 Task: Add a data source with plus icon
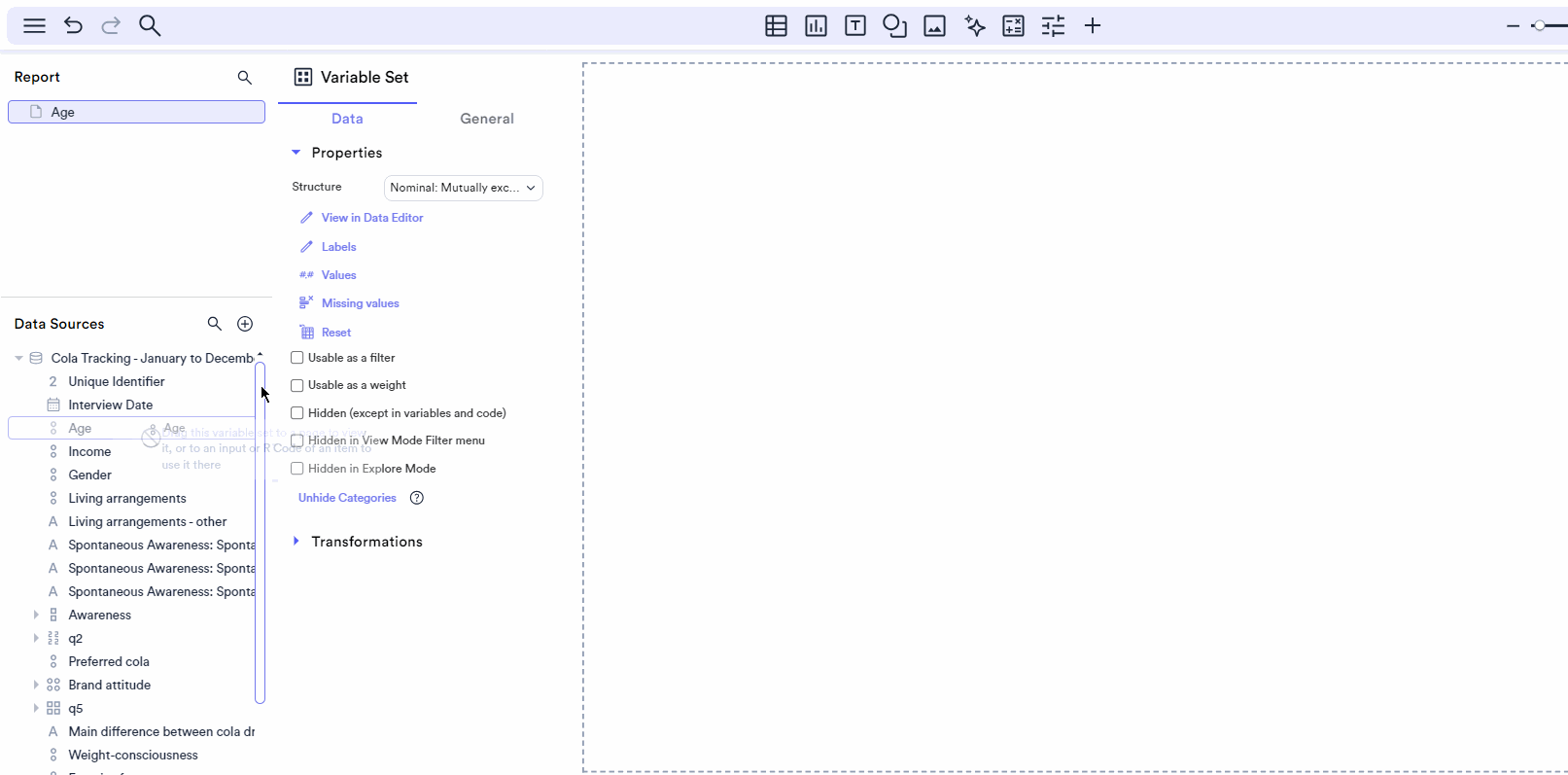point(245,324)
